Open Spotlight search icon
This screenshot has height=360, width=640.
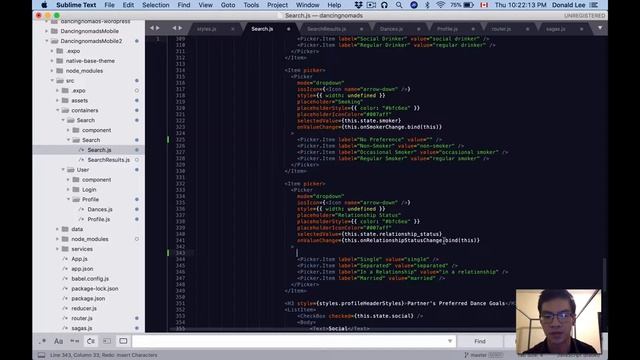click(399, 5)
